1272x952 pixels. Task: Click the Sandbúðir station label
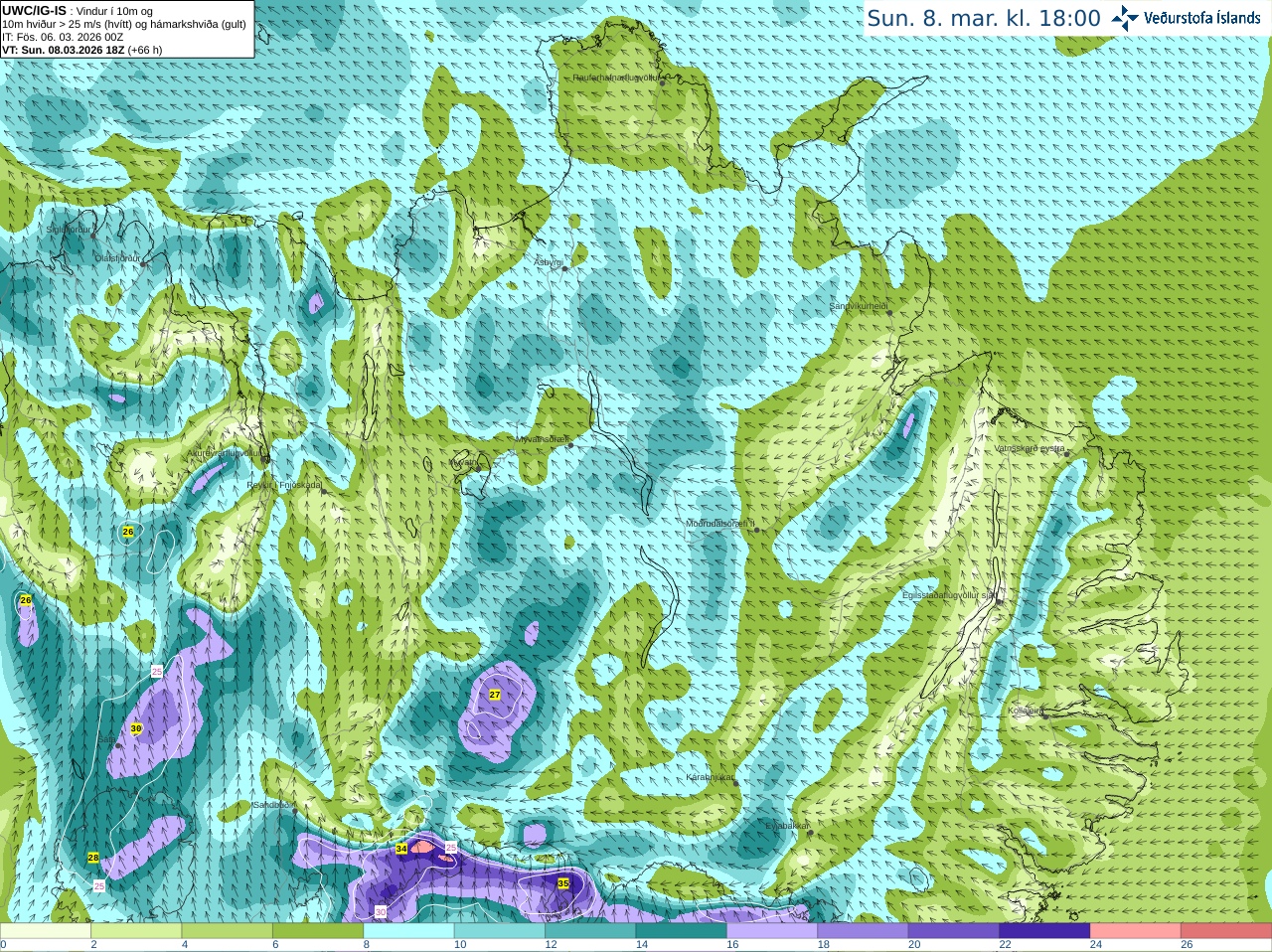272,805
